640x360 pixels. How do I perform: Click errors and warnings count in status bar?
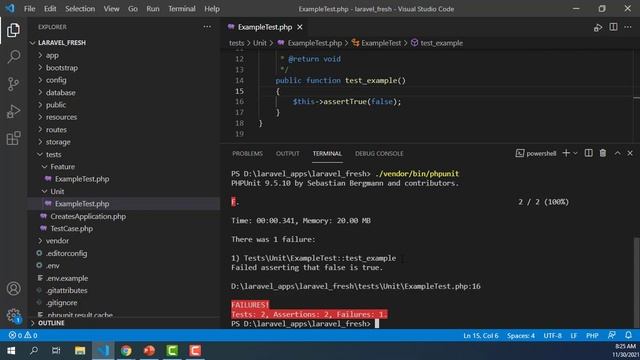coord(23,335)
